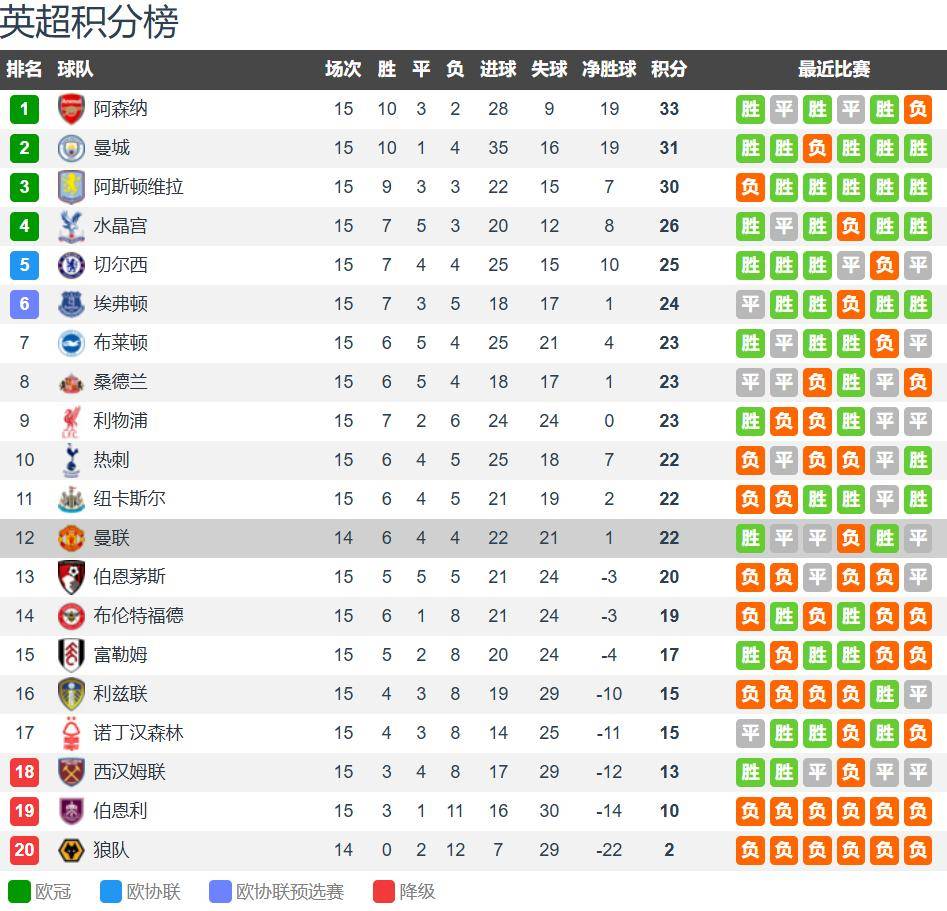Image resolution: width=947 pixels, height=911 pixels.
Task: Click the Manchester City crest icon
Action: point(71,148)
